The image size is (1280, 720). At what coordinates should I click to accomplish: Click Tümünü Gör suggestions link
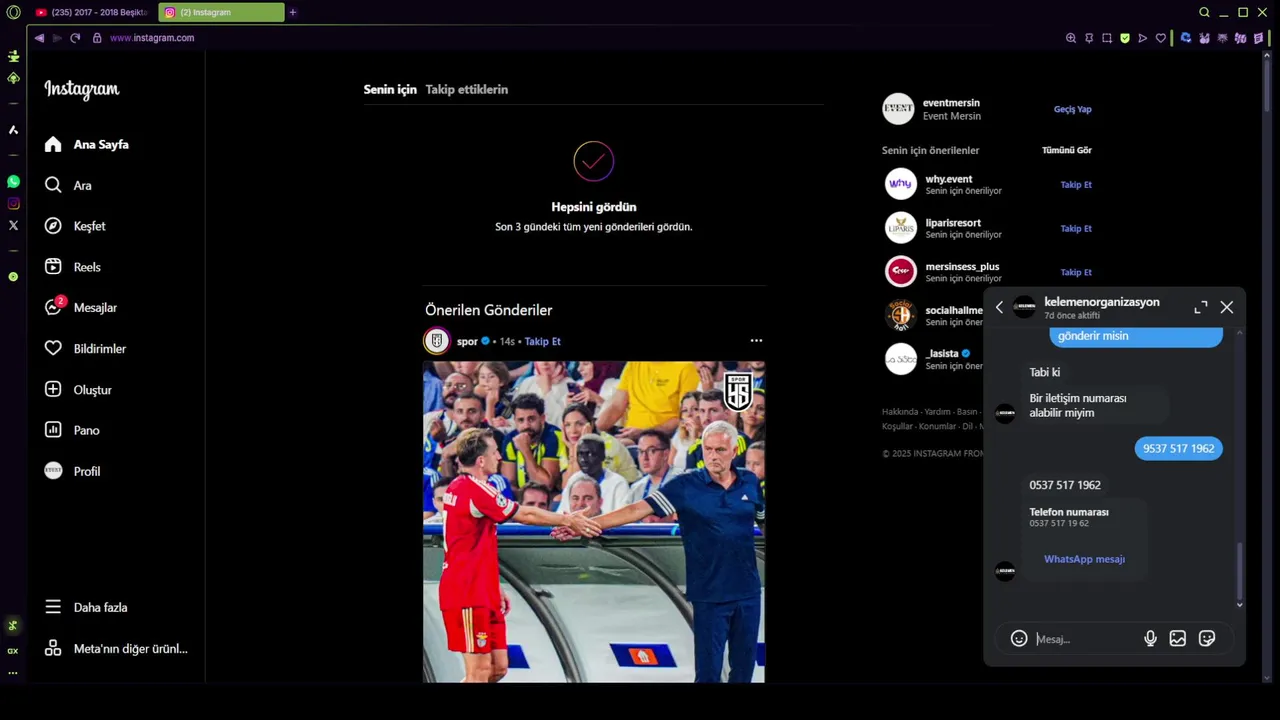tap(1067, 150)
